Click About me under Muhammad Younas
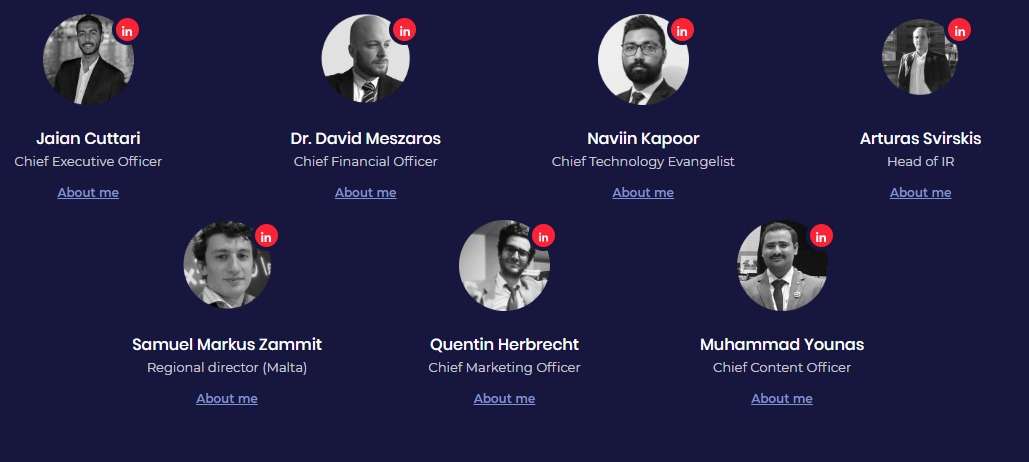The width and height of the screenshot is (1029, 462). click(x=782, y=398)
